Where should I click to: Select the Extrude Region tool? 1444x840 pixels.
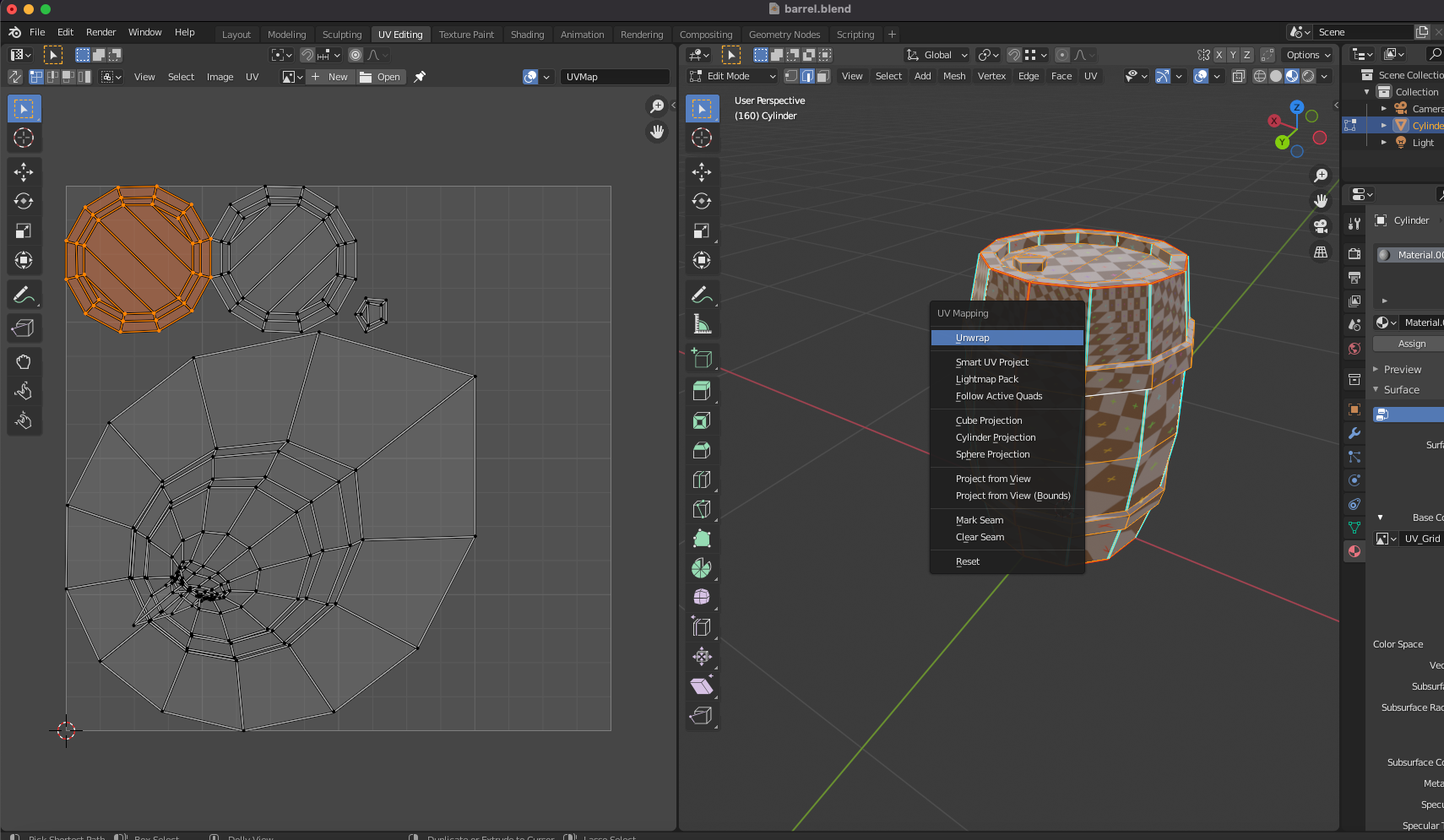click(702, 391)
